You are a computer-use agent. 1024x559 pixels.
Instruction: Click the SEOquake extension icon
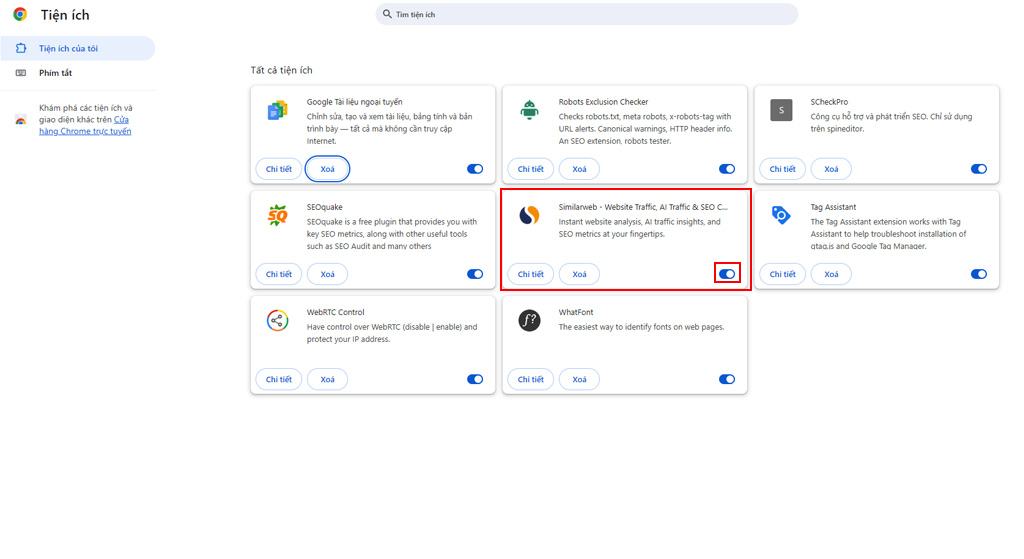pyautogui.click(x=278, y=215)
